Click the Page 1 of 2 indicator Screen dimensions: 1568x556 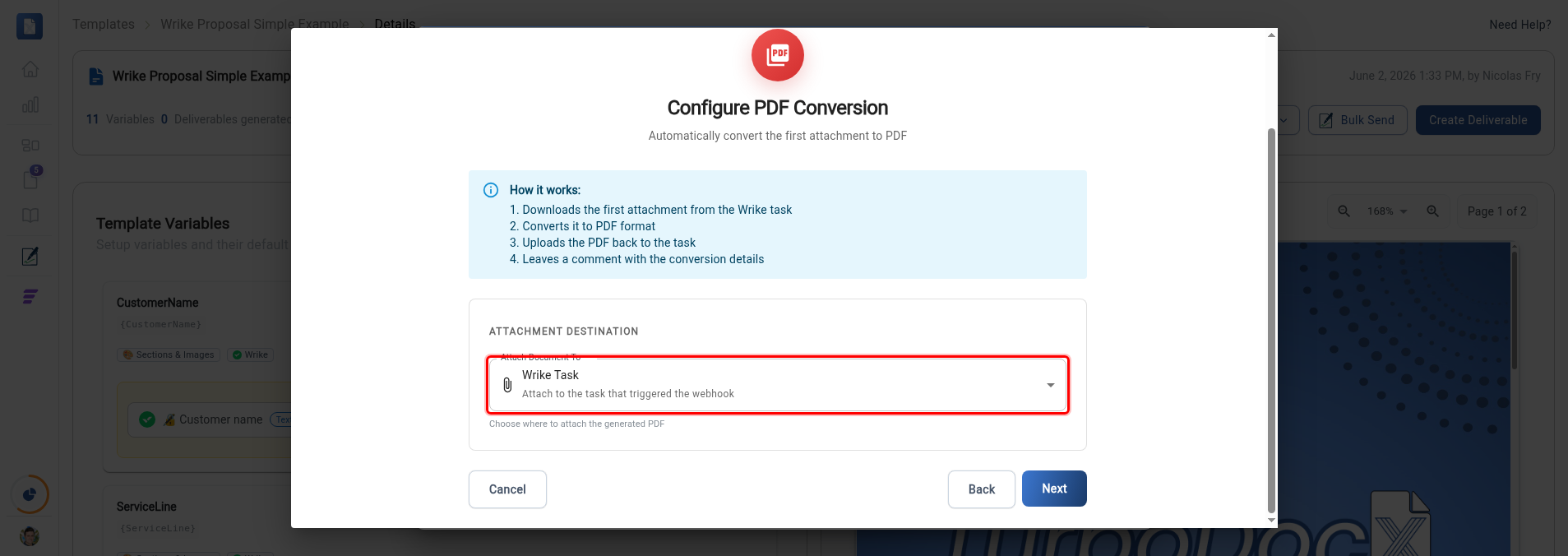tap(1496, 211)
